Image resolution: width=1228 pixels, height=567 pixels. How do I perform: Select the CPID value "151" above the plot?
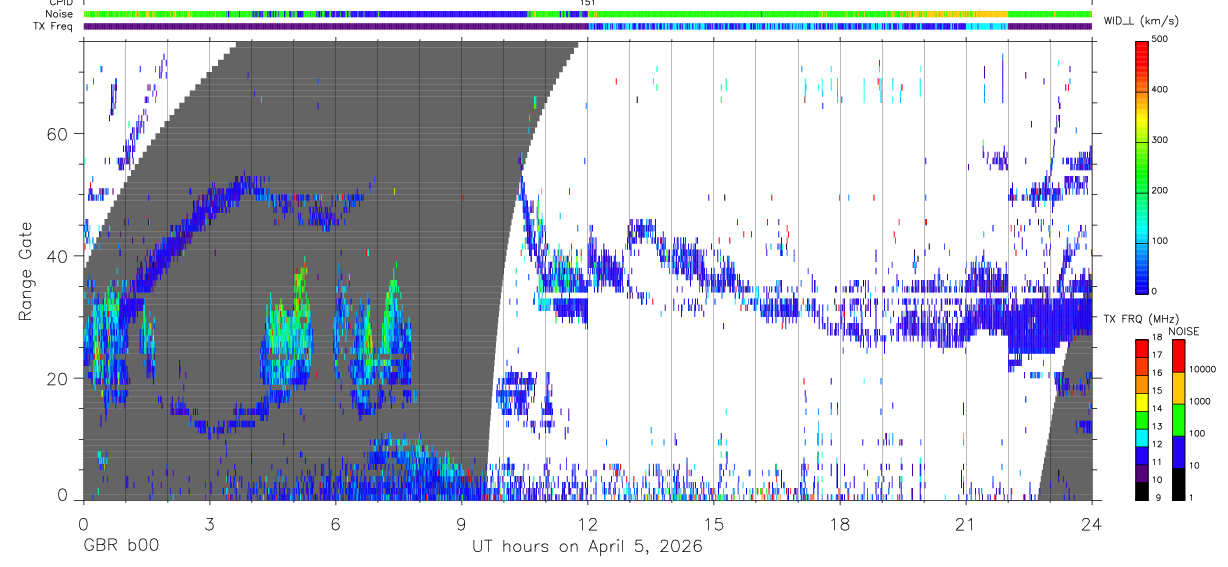click(x=587, y=3)
